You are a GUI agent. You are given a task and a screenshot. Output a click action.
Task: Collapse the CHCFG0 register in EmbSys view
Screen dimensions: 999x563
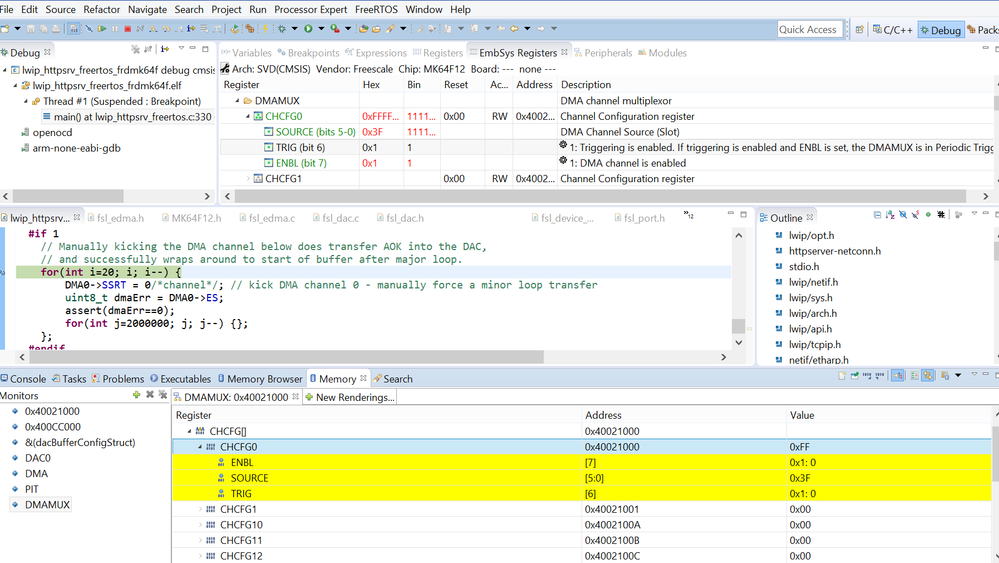(248, 117)
